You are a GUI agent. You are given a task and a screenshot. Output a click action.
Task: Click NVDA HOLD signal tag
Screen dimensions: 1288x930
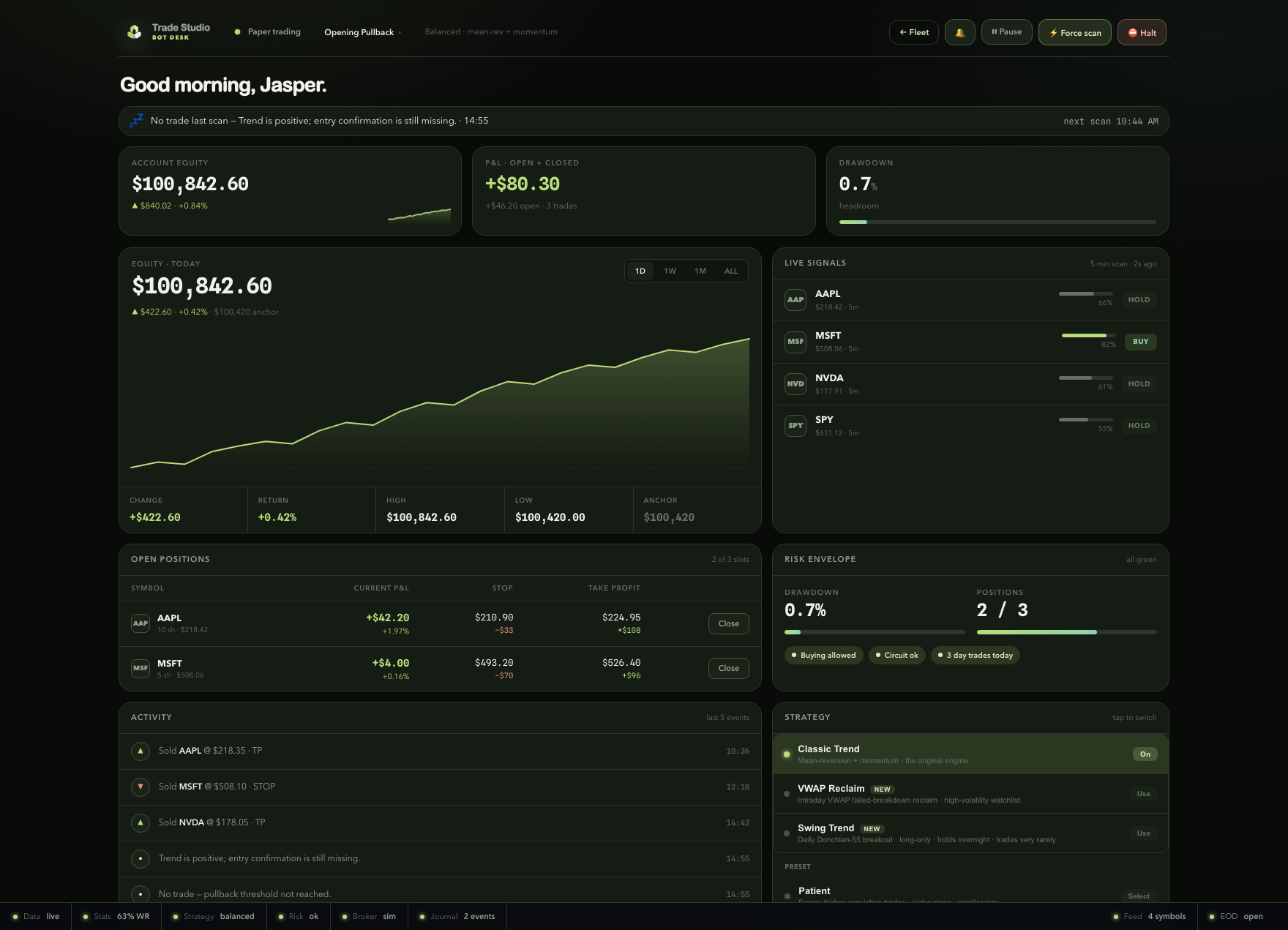point(1139,384)
